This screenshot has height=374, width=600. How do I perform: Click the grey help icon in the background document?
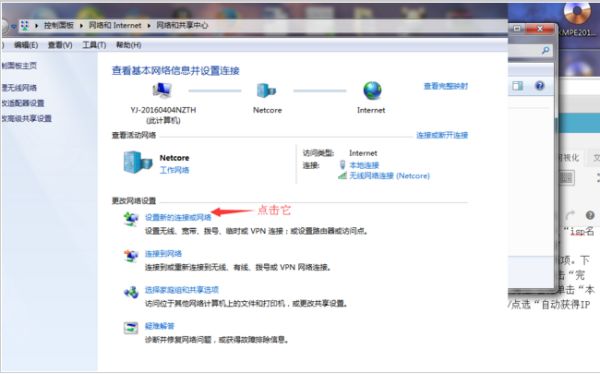[590, 215]
